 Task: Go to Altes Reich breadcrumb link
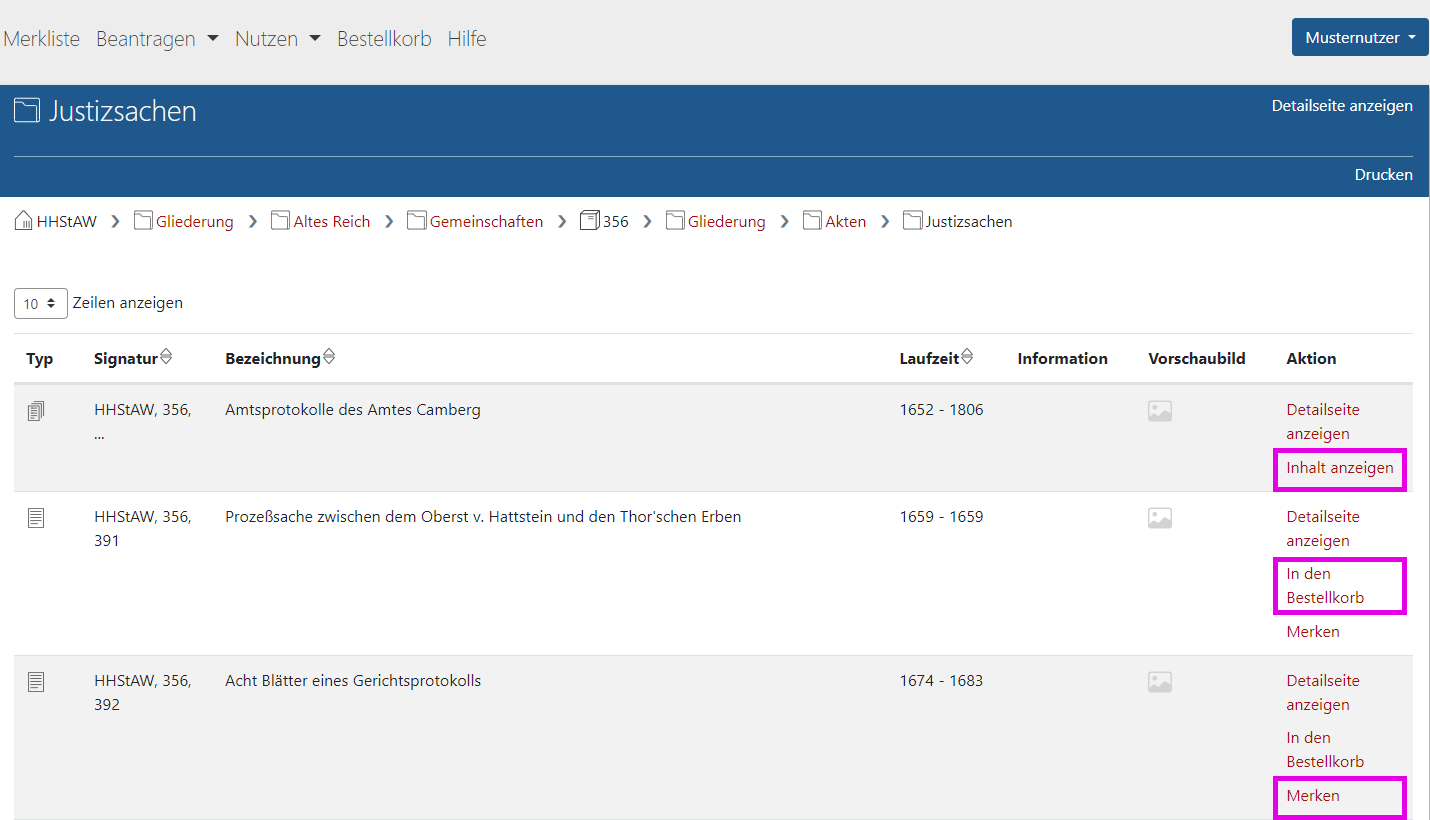coord(332,221)
